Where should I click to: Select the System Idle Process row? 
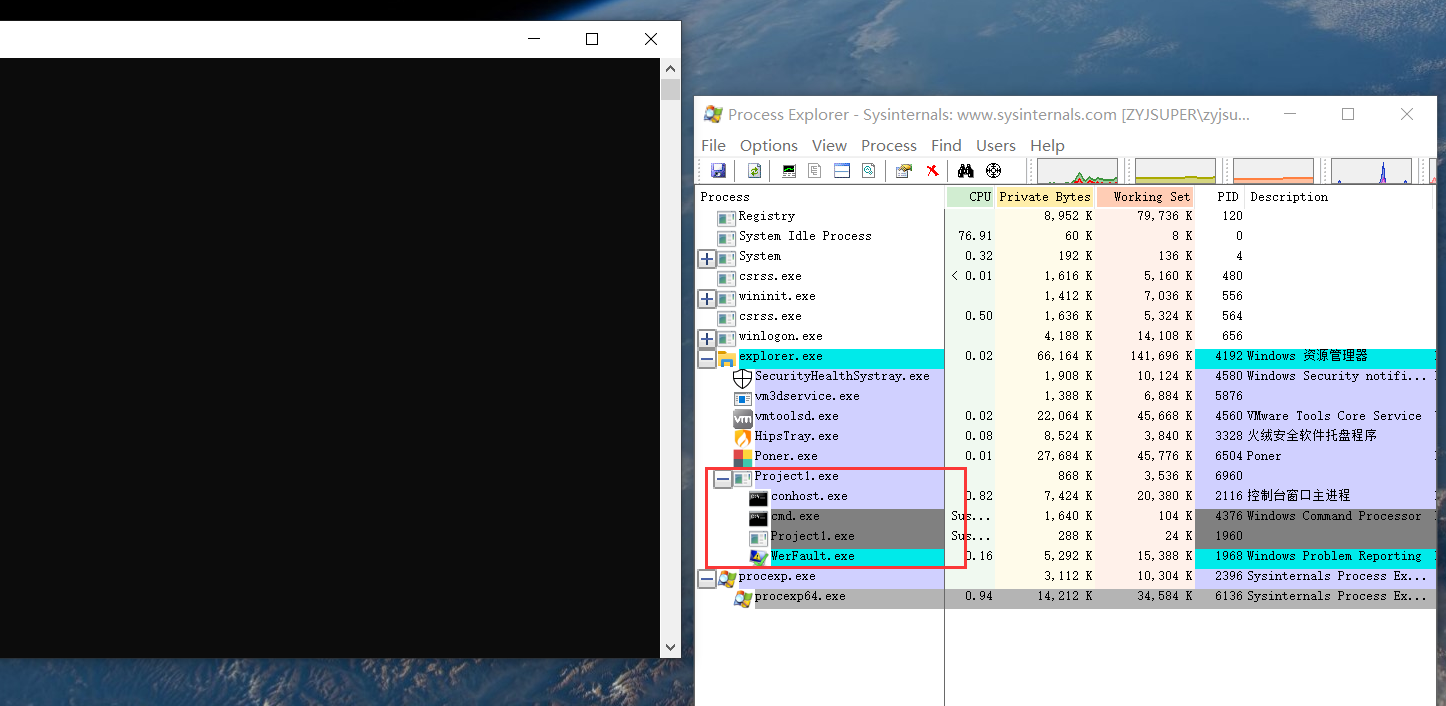click(x=1065, y=236)
